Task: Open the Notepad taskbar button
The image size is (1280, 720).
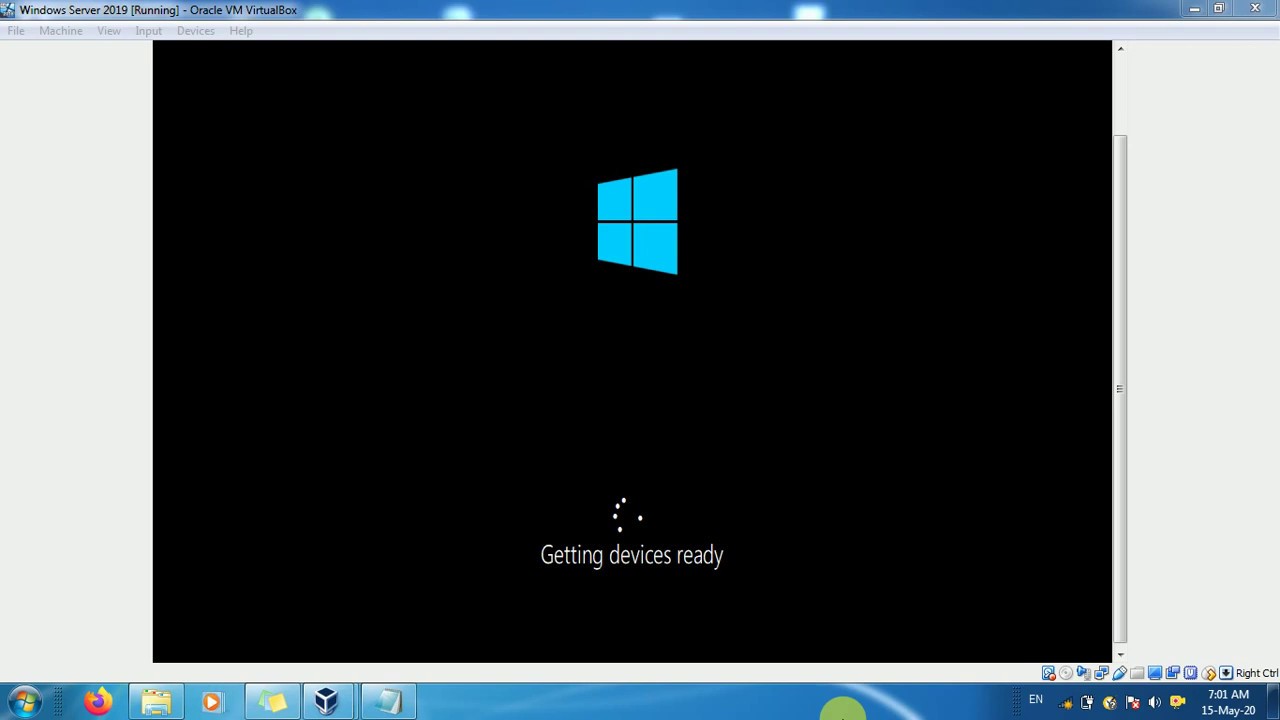Action: pyautogui.click(x=387, y=702)
